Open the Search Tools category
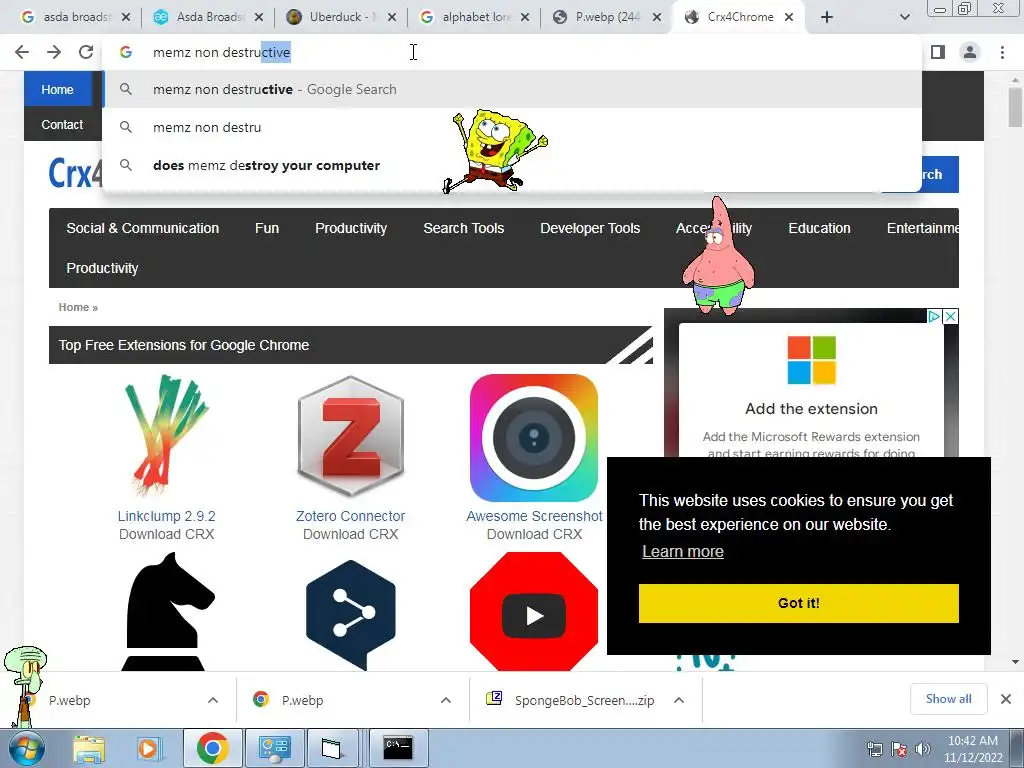Screen dimensions: 1024x768 [464, 228]
